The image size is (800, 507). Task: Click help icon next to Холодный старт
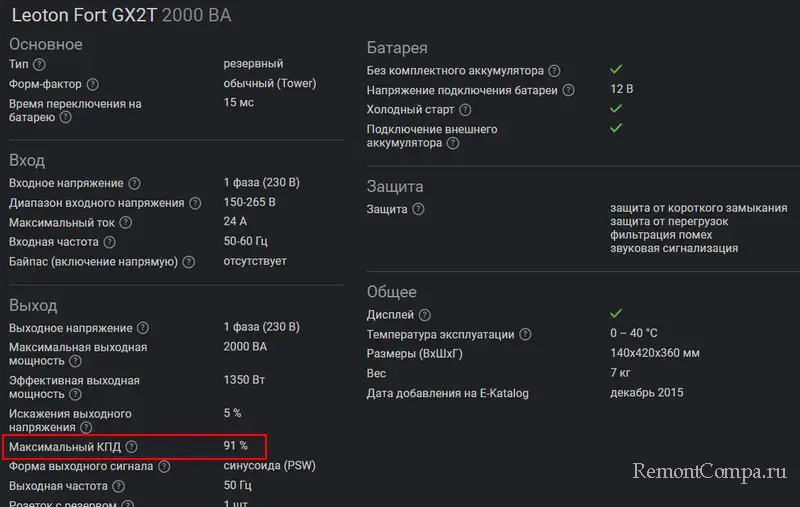pyautogui.click(x=465, y=110)
